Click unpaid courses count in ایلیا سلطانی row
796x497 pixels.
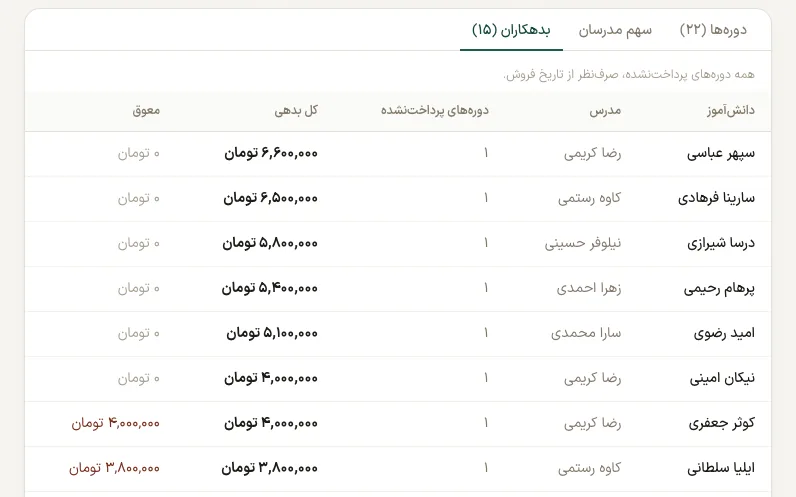(x=486, y=468)
